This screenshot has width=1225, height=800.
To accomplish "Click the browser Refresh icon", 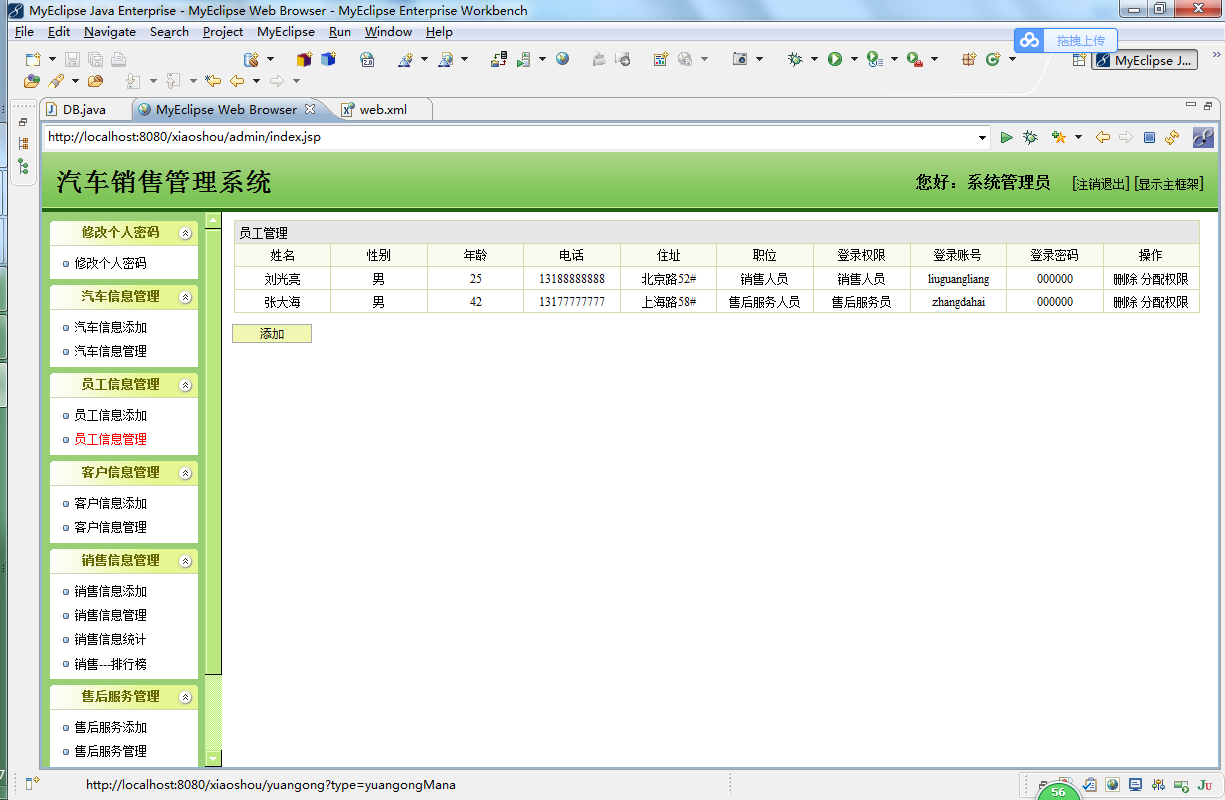I will click(1172, 137).
